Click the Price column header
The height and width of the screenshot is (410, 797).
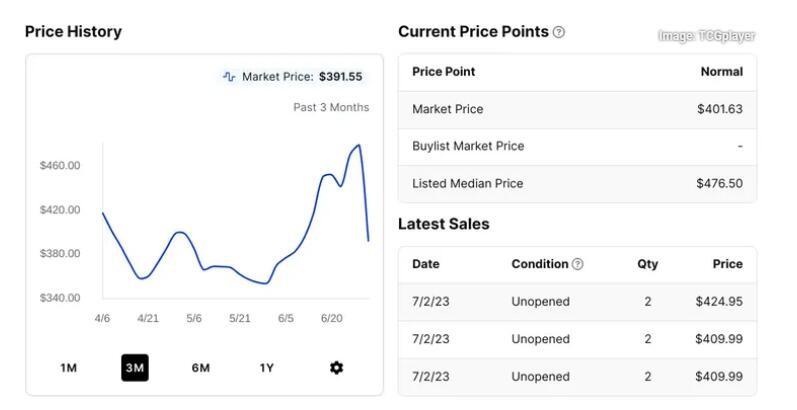coord(727,264)
